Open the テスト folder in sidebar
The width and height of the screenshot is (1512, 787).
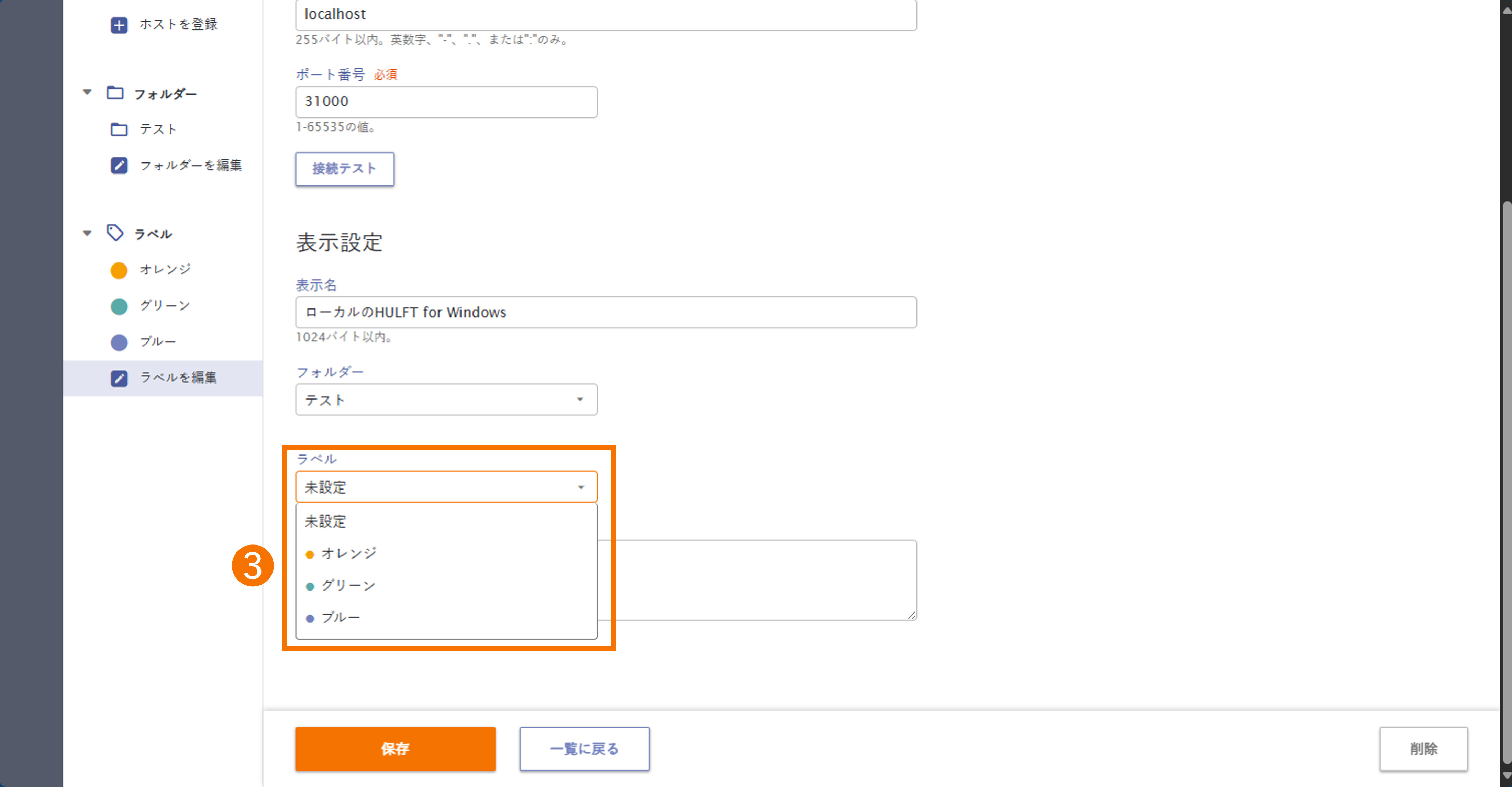(x=157, y=129)
